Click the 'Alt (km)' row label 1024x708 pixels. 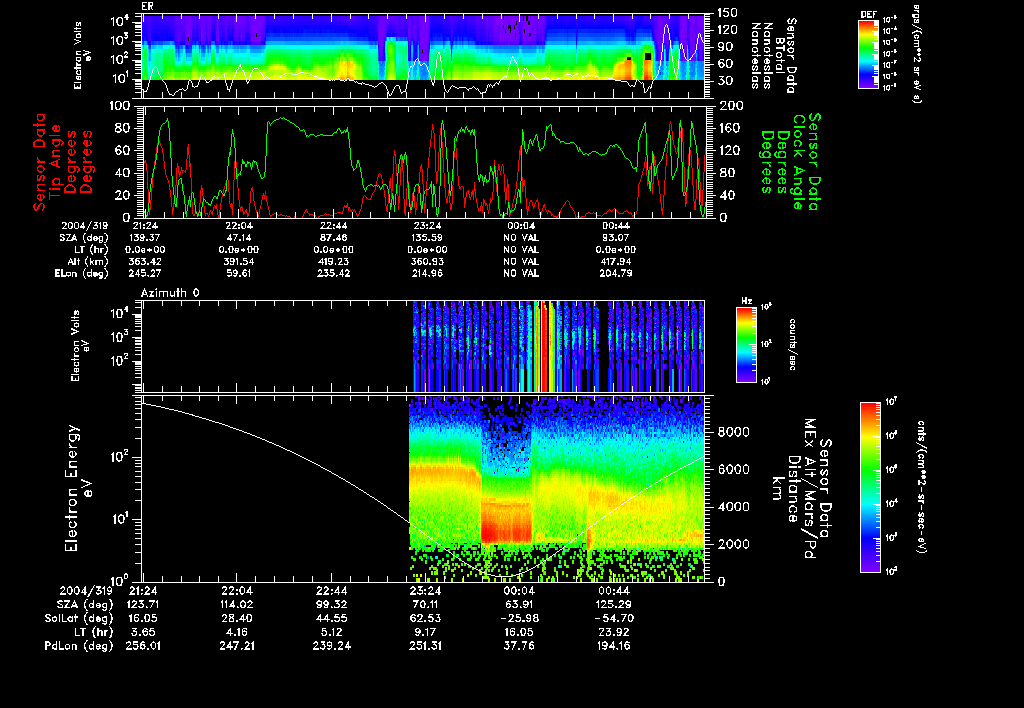[x=88, y=261]
